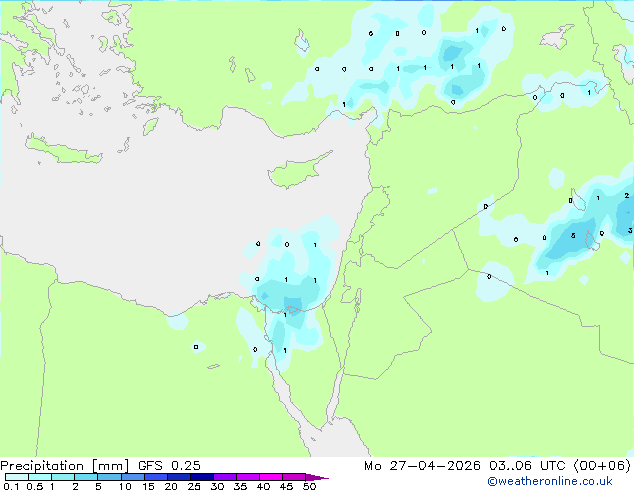Click the 'Precipitation [mm]' title text

(65, 466)
